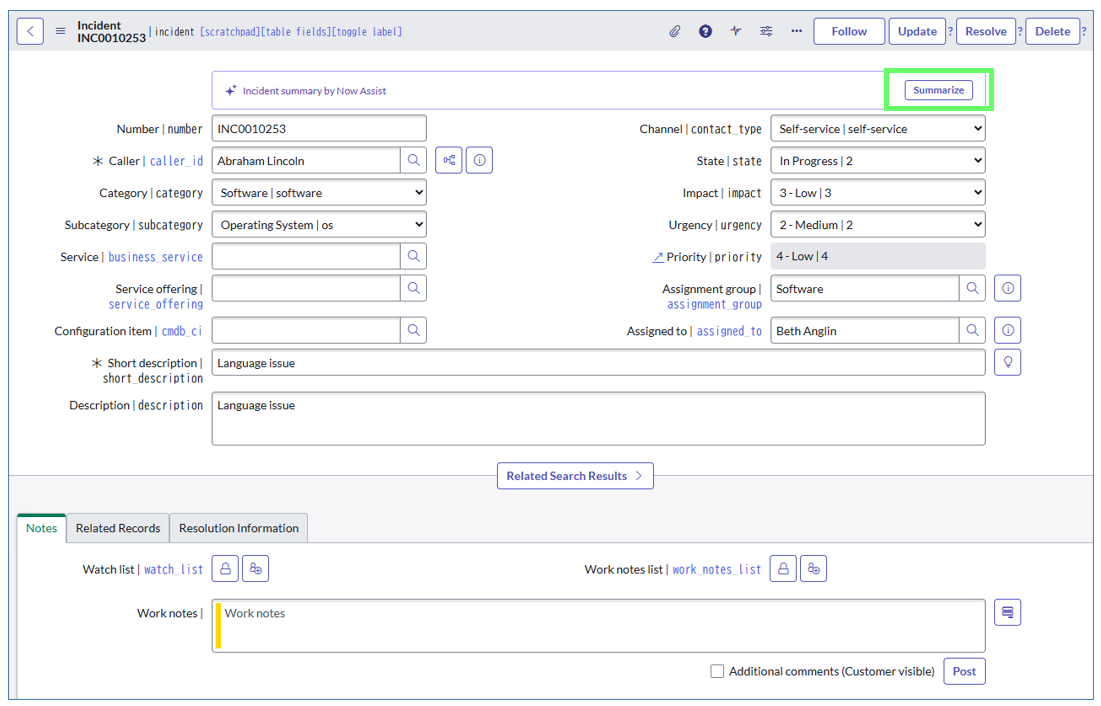Image resolution: width=1101 pixels, height=706 pixels.
Task: Open personalize form settings icon
Action: pyautogui.click(x=766, y=31)
